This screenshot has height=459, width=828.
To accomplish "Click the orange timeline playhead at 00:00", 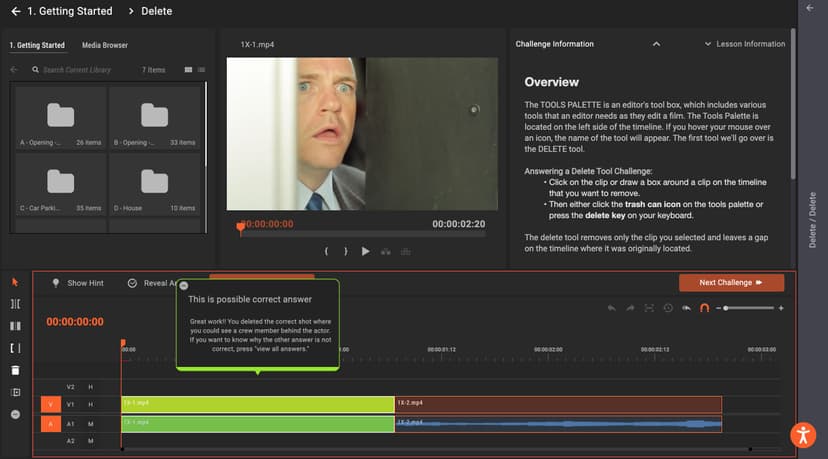I will (123, 344).
